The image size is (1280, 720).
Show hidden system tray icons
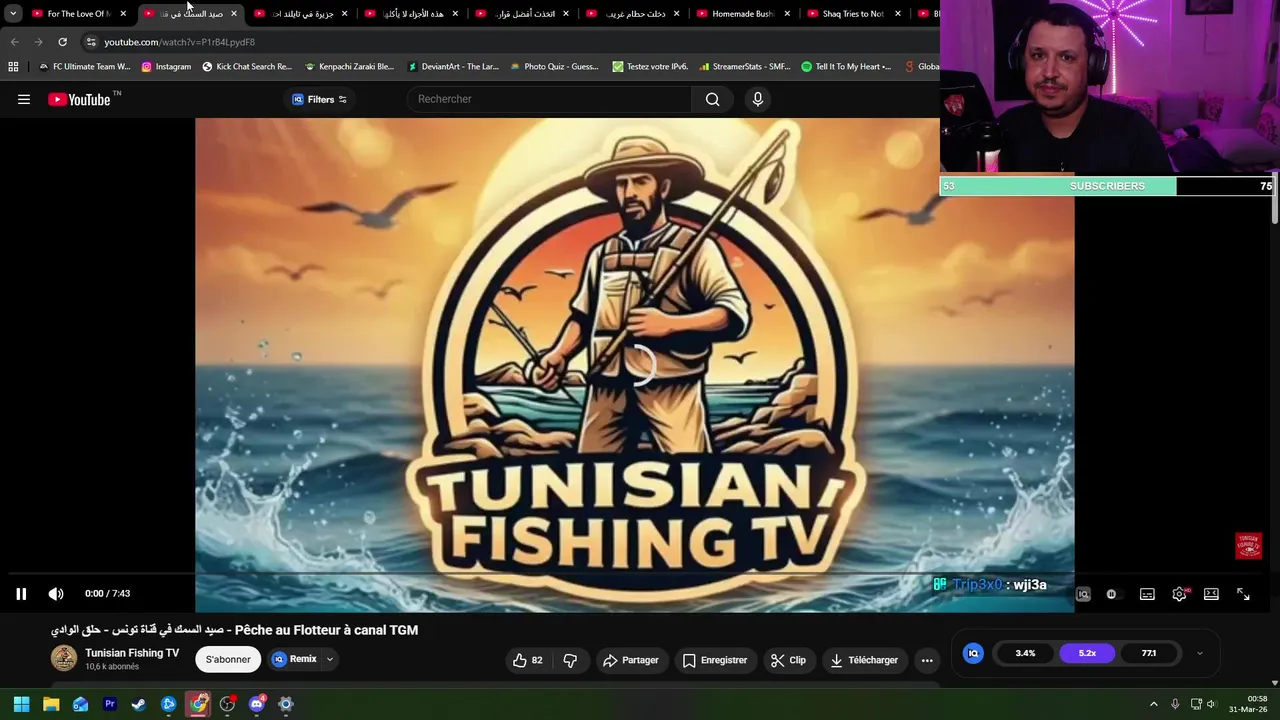click(1153, 704)
